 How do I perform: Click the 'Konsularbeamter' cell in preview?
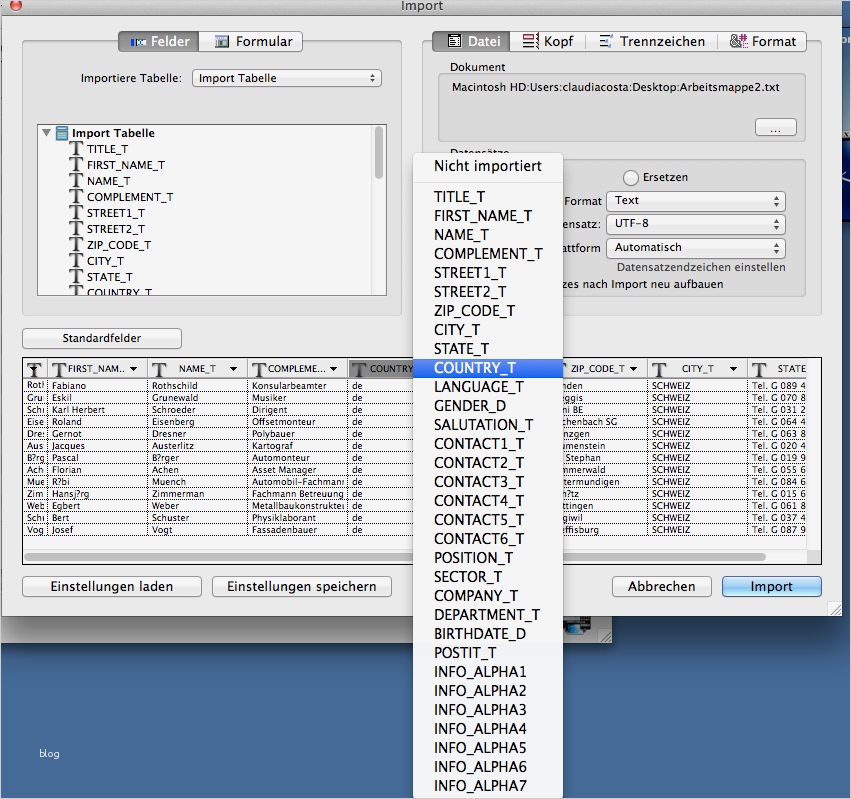pyautogui.click(x=297, y=386)
